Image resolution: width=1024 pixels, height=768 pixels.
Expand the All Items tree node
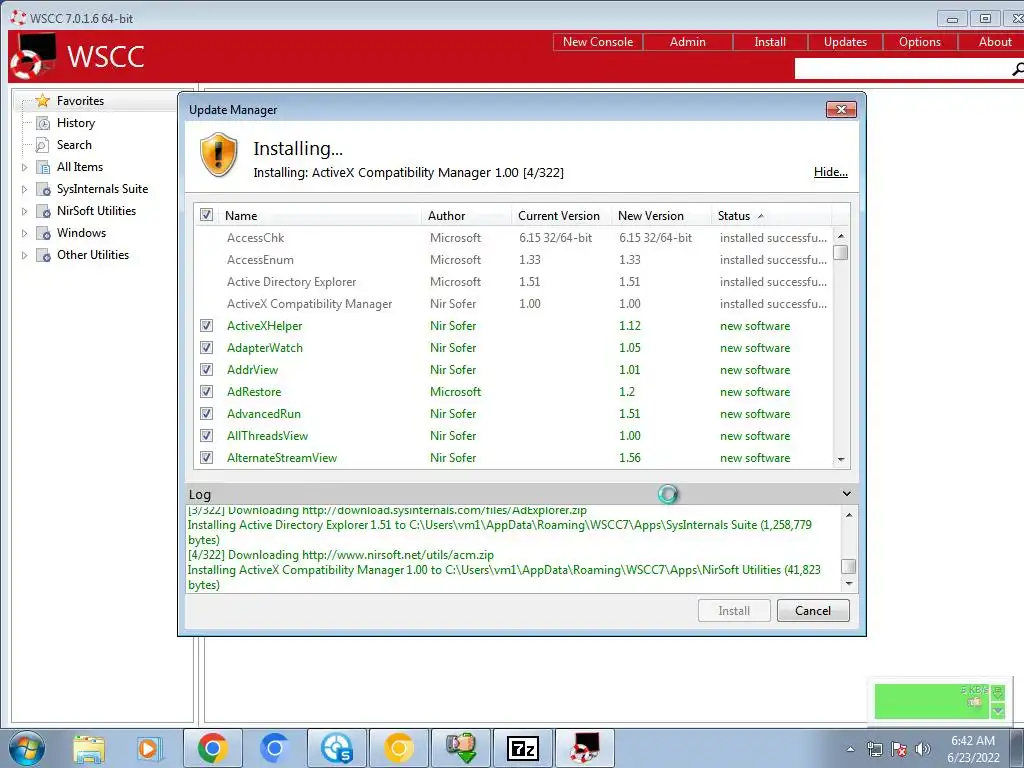pos(24,167)
